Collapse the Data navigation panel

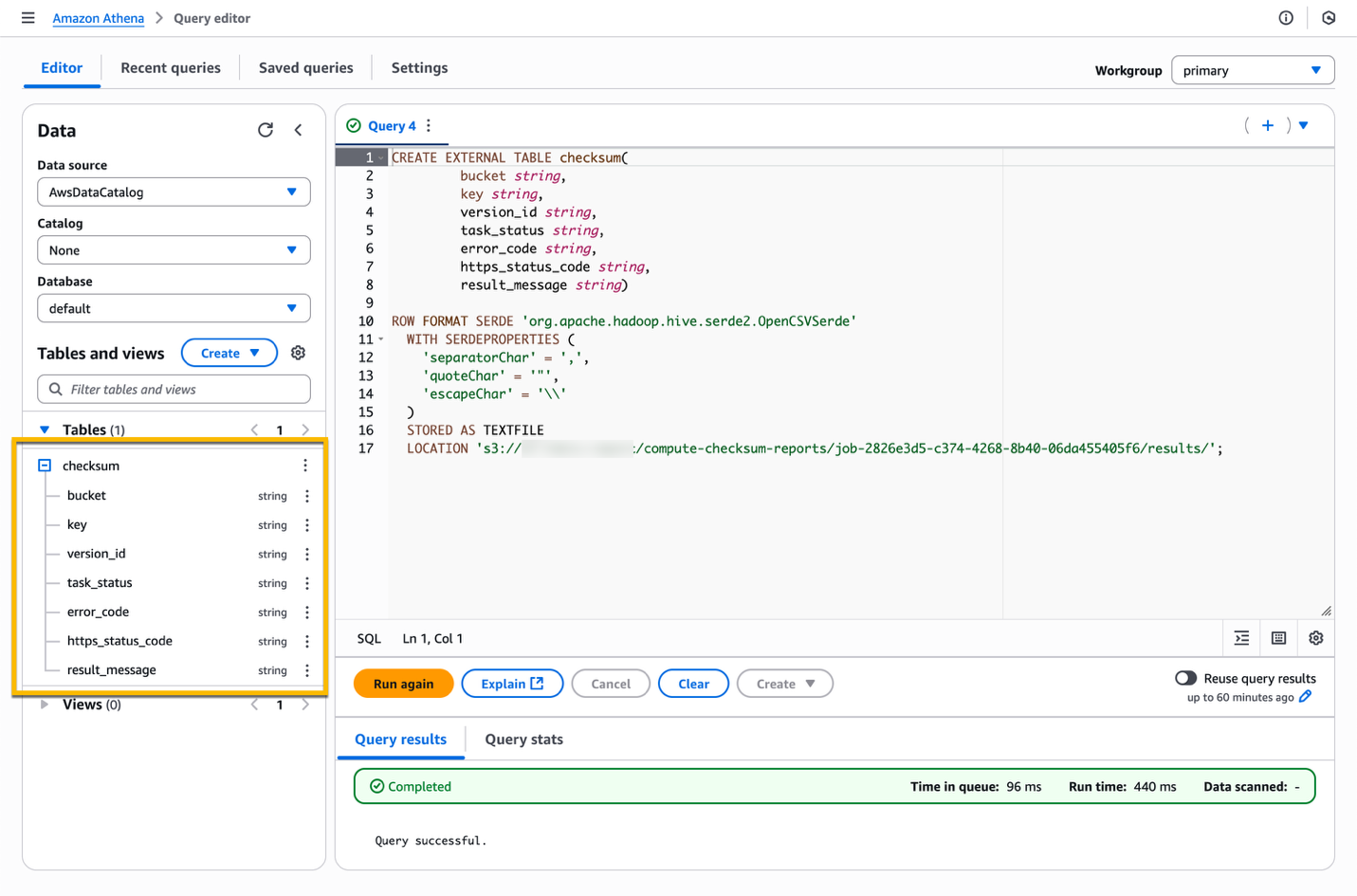coord(298,130)
